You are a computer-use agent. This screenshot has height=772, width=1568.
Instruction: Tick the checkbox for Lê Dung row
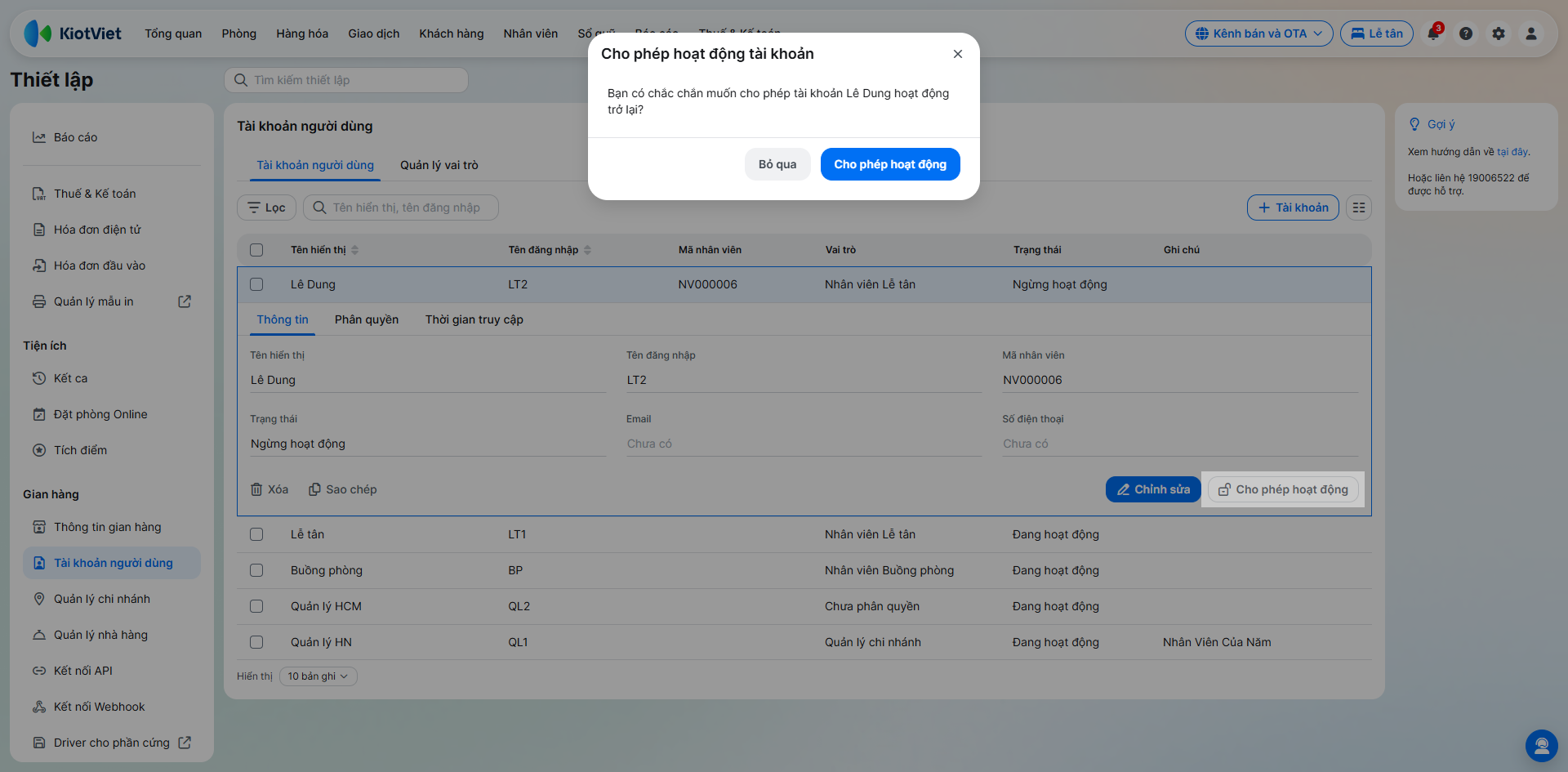[x=256, y=284]
